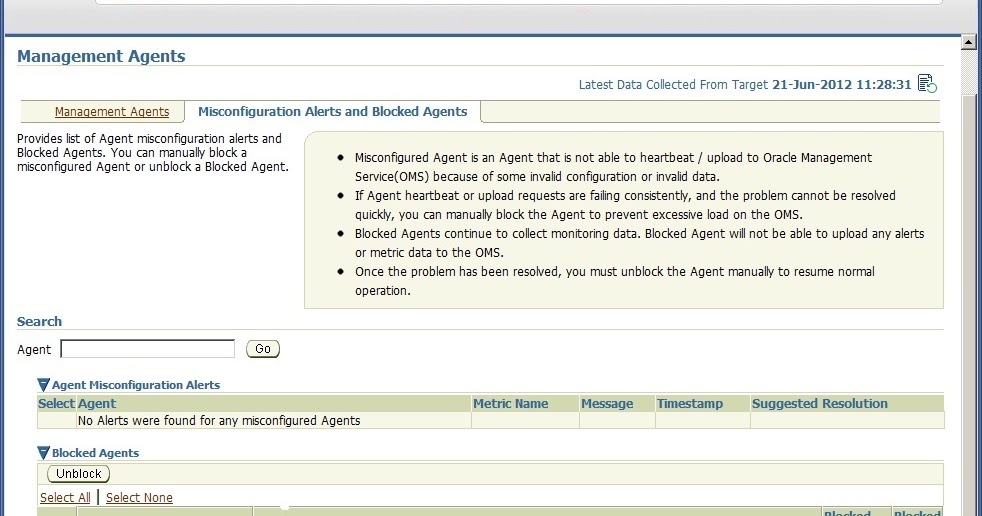The height and width of the screenshot is (516, 982).
Task: Collapse the Blocked Agents section
Action: [43, 453]
